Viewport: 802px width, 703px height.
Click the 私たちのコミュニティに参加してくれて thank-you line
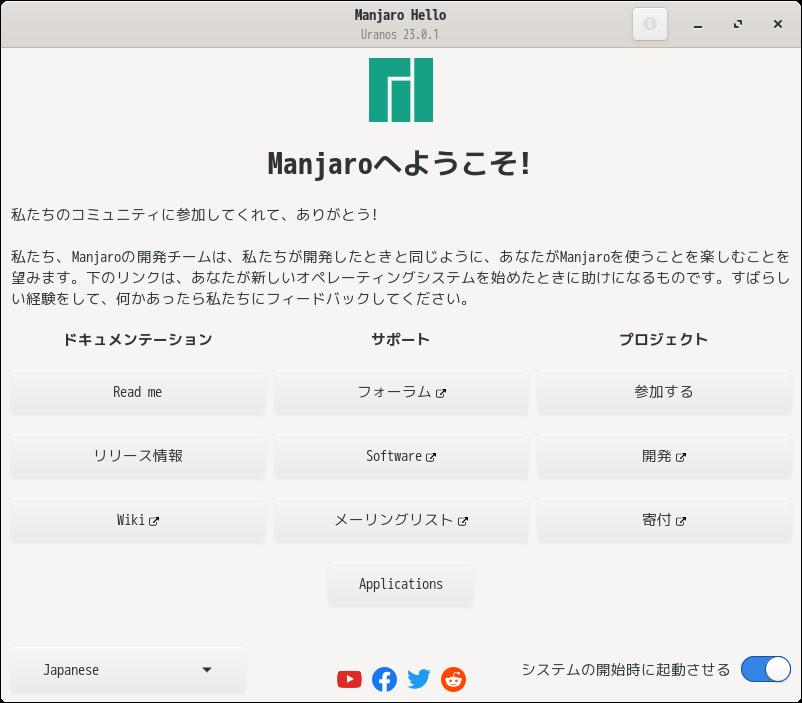click(x=194, y=214)
